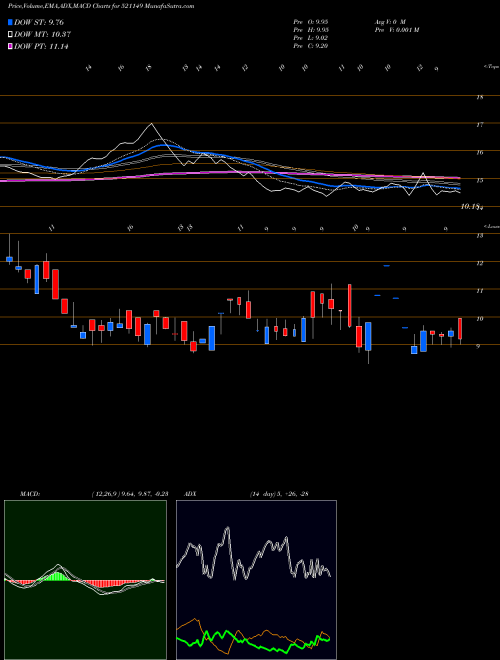Click the 'DOW ST: 9.76' legend label
500x660 pixels.
click(x=39, y=22)
